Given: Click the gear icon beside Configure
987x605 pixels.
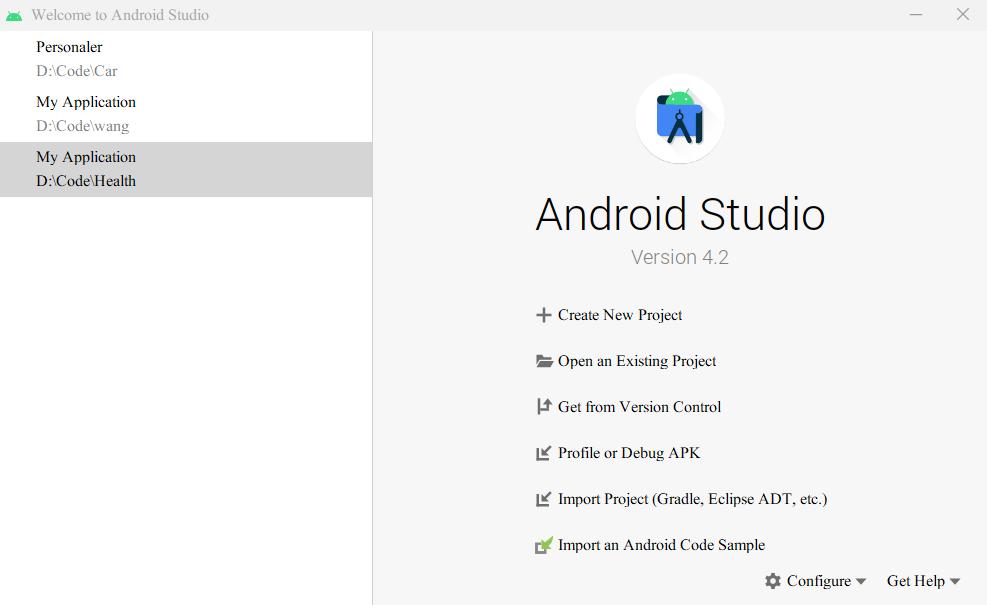Looking at the screenshot, I should click(773, 580).
